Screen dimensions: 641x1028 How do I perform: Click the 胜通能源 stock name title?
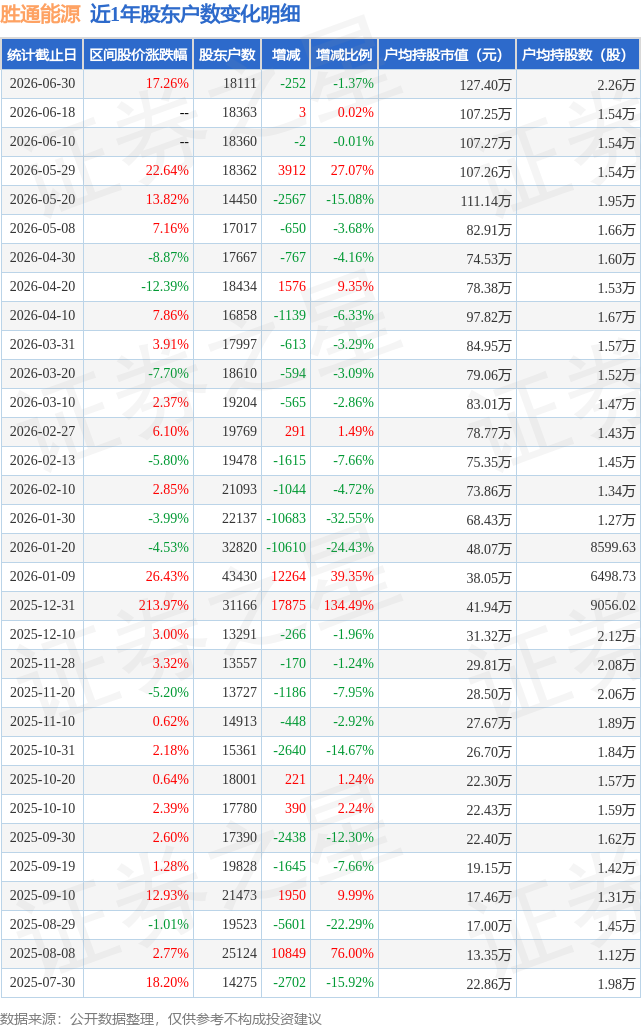click(x=41, y=14)
